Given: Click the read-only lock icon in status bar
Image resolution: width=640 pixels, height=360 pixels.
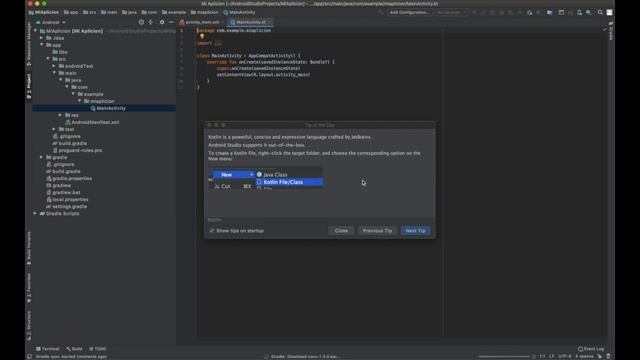Looking at the screenshot, I should 600,356.
